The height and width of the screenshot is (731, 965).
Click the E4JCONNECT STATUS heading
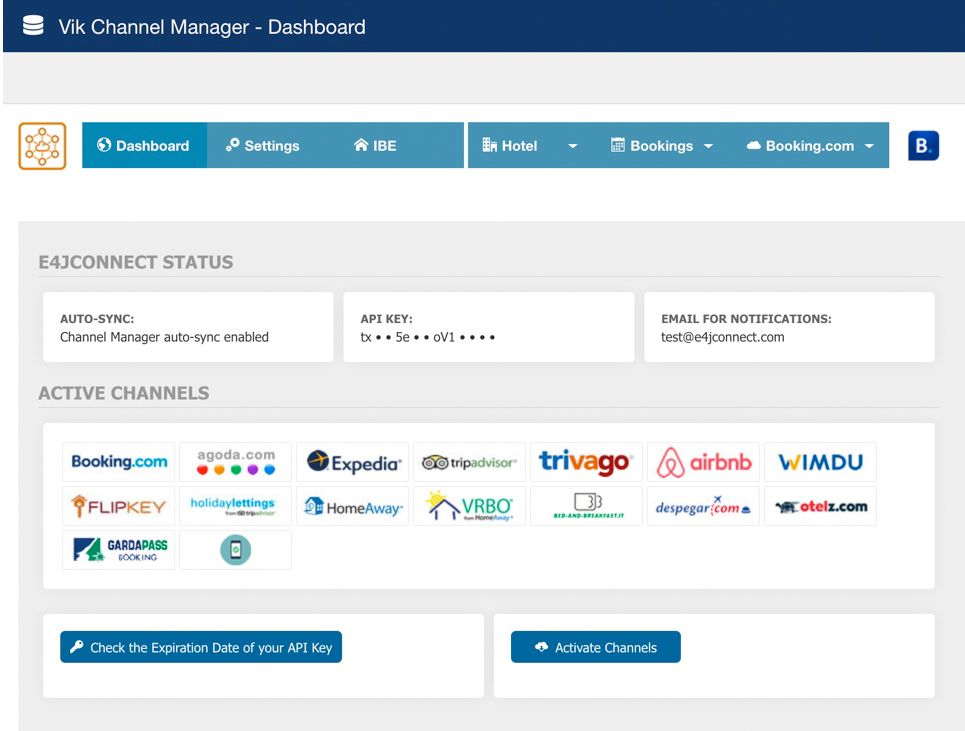tap(136, 262)
